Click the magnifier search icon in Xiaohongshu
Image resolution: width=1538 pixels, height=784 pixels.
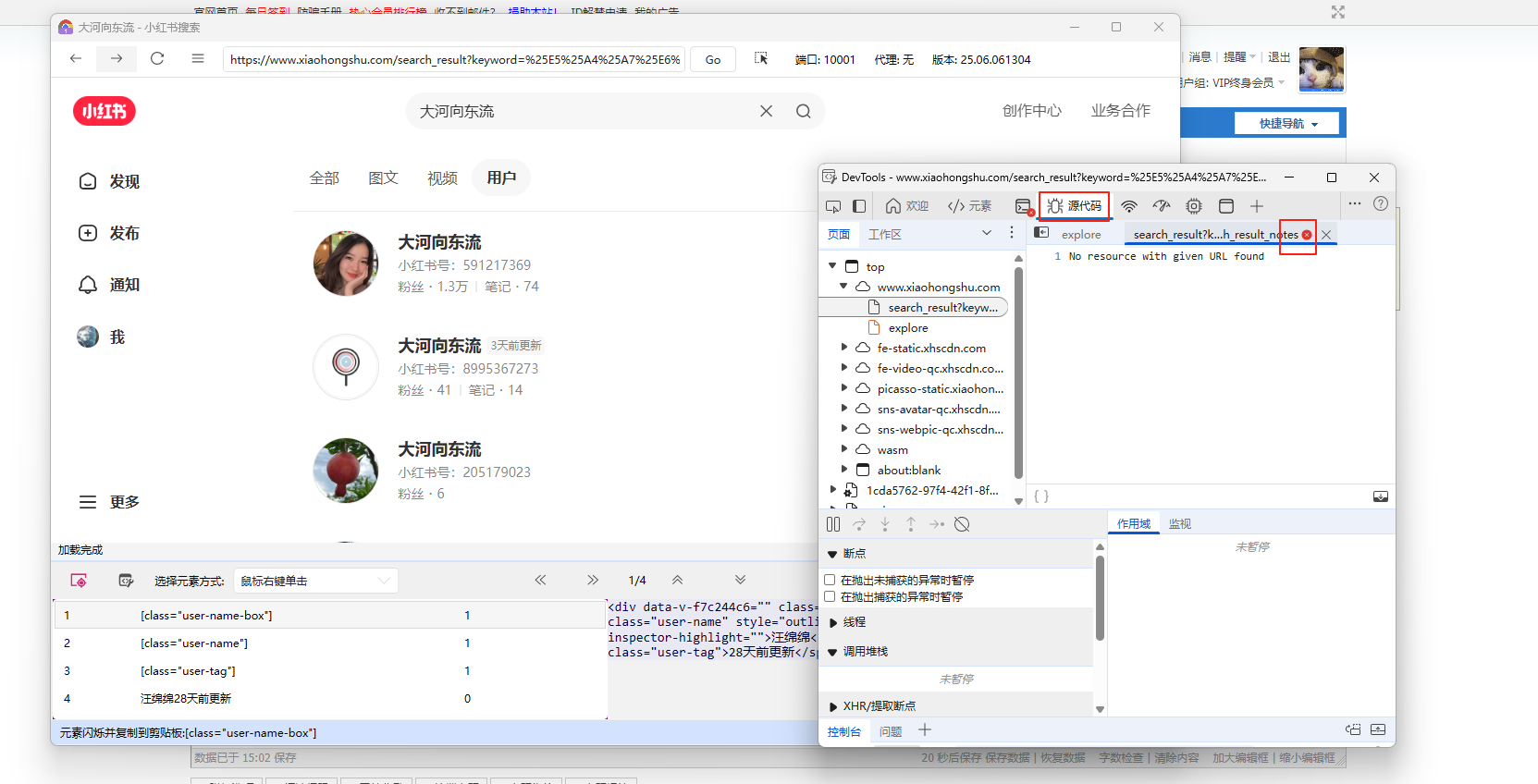[803, 111]
